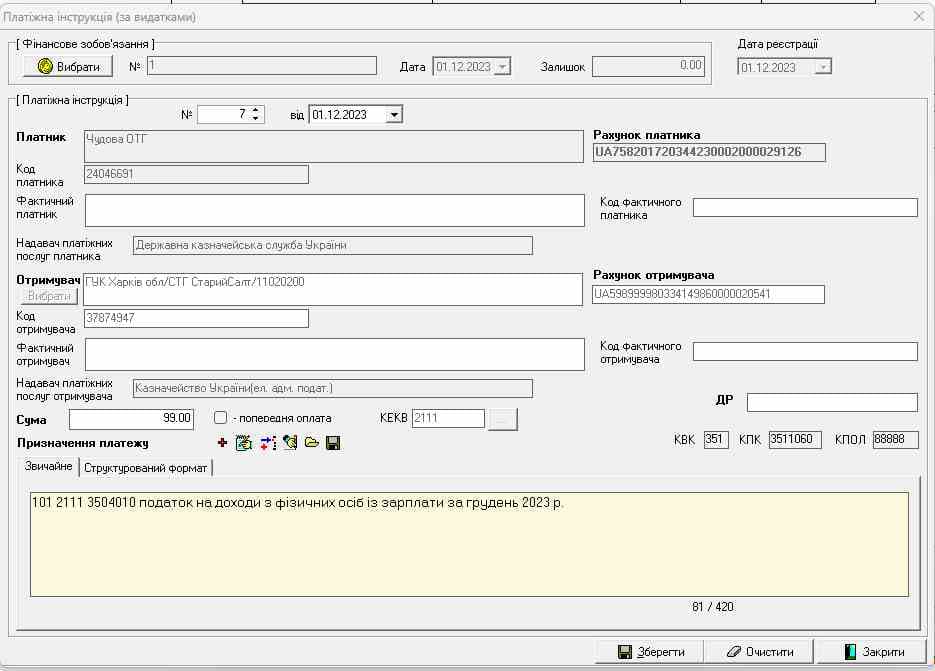Click the 81 / 420 character counter
The height and width of the screenshot is (671, 935).
pos(713,607)
